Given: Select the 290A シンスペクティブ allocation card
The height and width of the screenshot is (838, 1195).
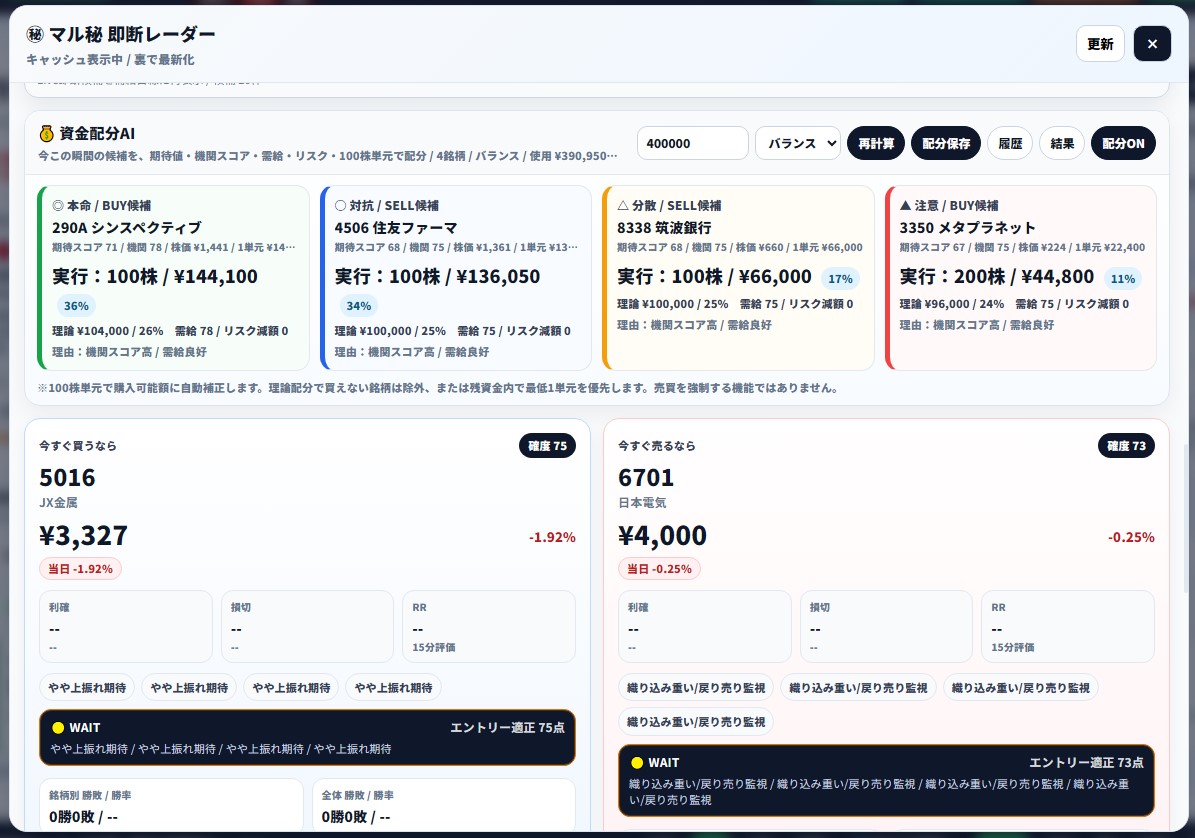Looking at the screenshot, I should (173, 278).
